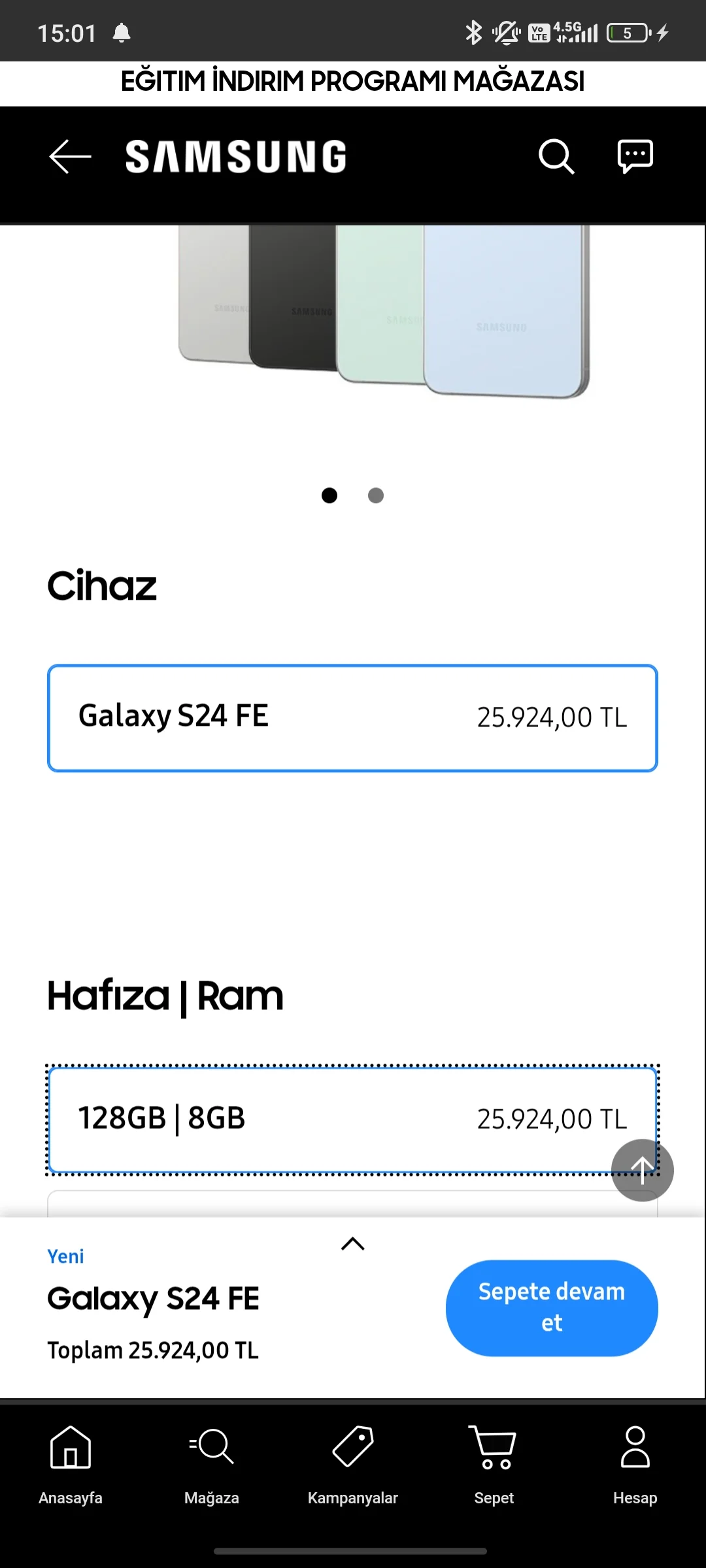Select the 128GB | 8GB memory option

point(327,1119)
